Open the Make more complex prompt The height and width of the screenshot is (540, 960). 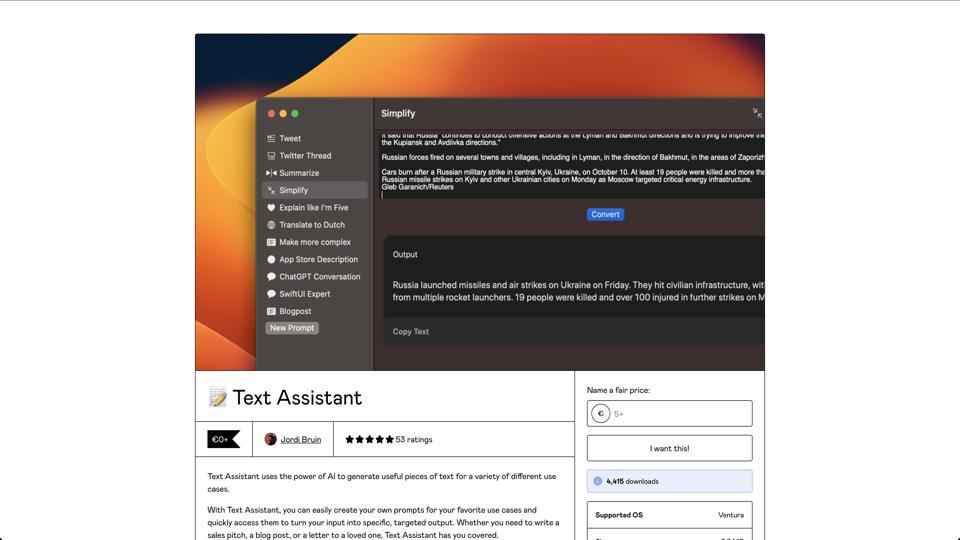point(314,242)
